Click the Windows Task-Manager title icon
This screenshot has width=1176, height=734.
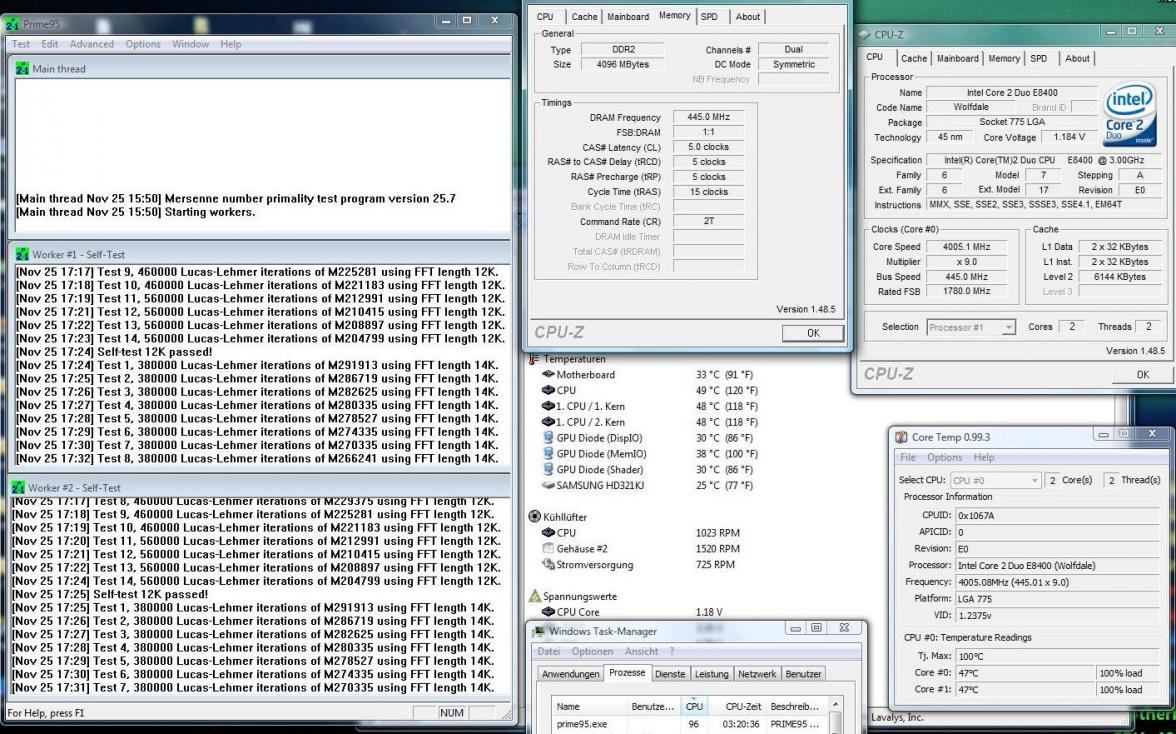(x=539, y=631)
